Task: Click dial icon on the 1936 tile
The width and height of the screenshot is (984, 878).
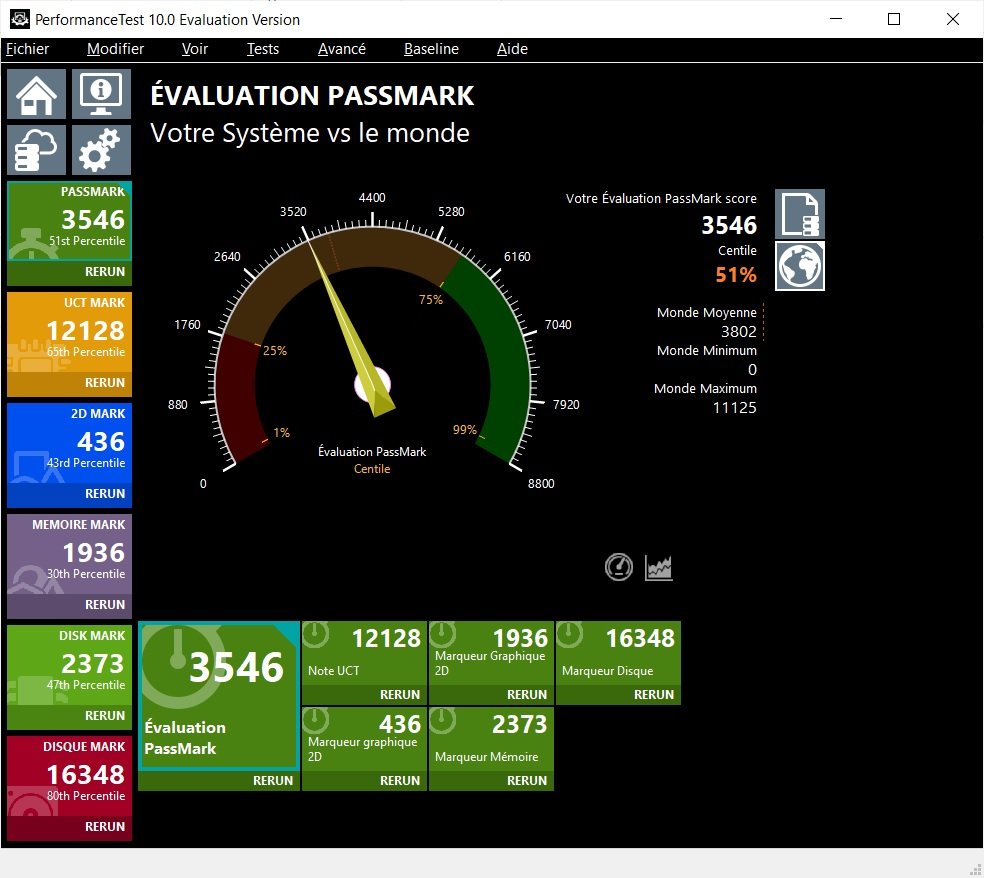Action: [x=443, y=634]
